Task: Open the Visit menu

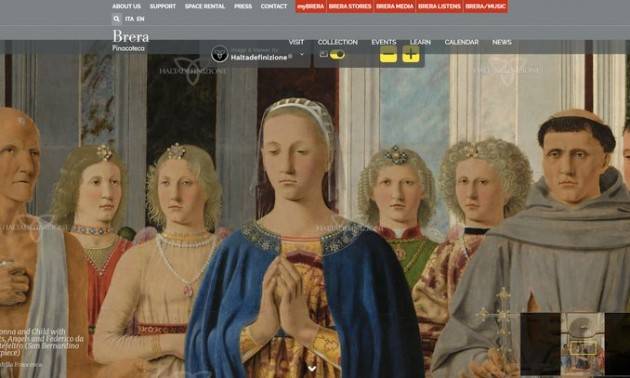Action: point(296,42)
